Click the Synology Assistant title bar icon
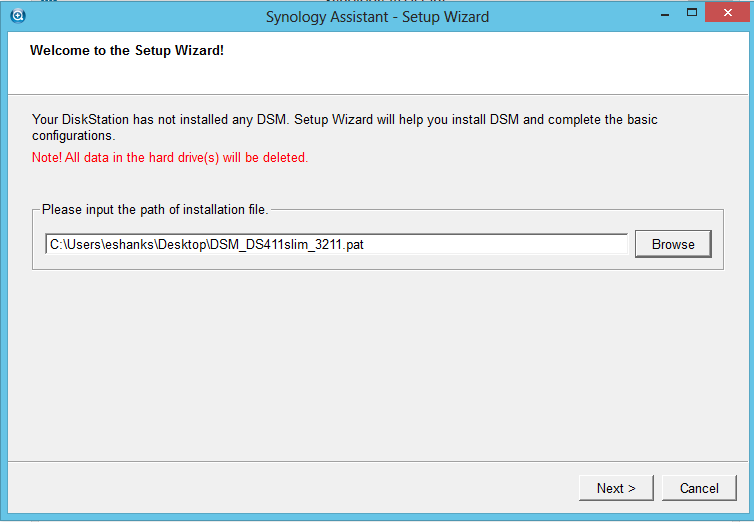Image resolution: width=754 pixels, height=522 pixels. click(17, 15)
